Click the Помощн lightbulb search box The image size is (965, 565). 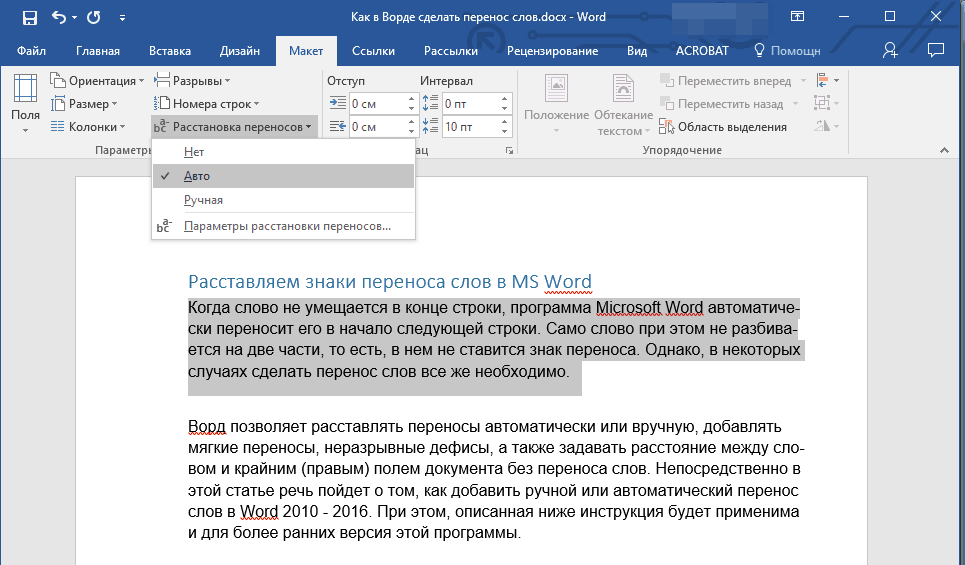click(x=788, y=51)
